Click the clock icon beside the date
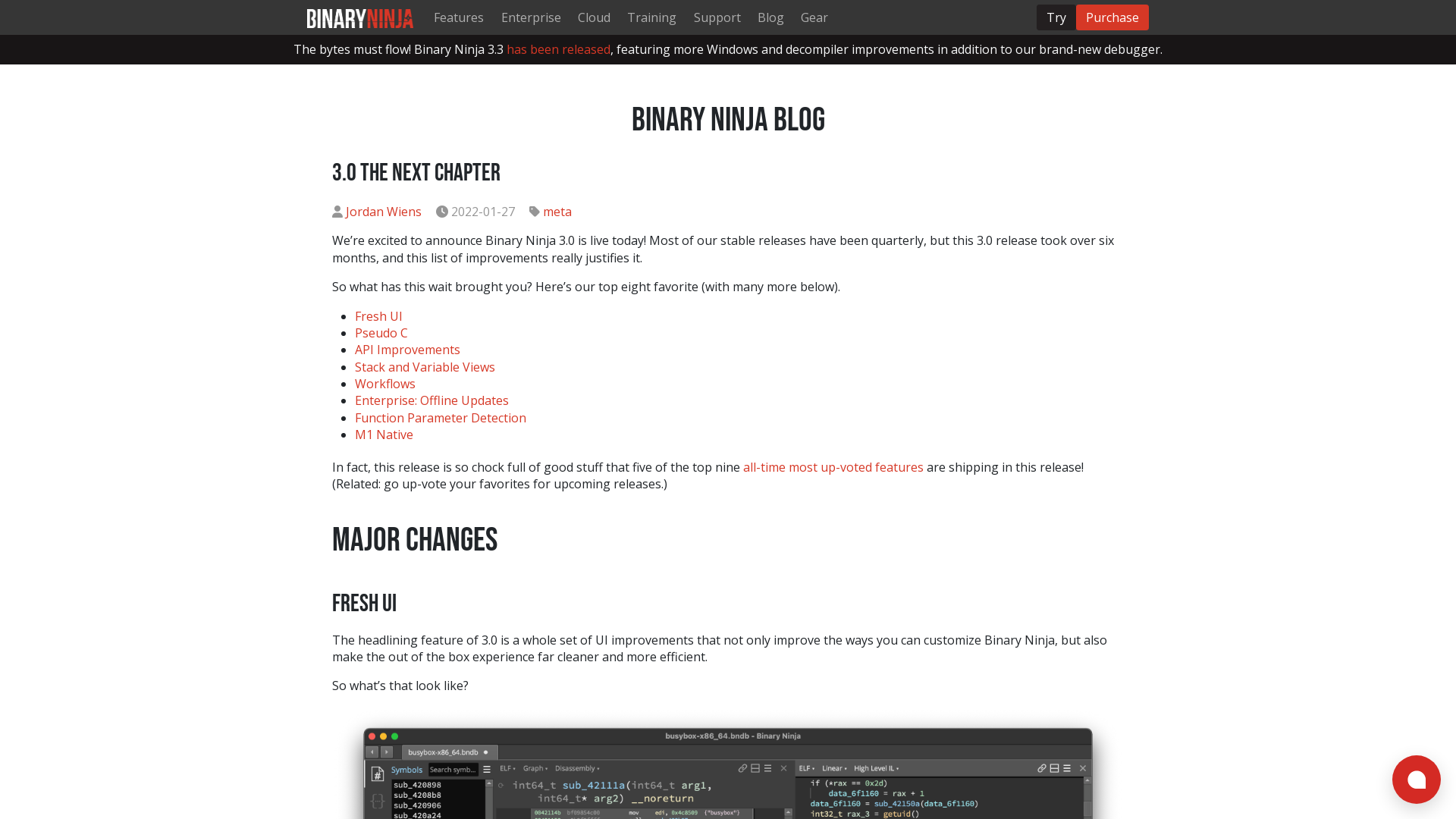Viewport: 1456px width, 819px height. pos(442,212)
